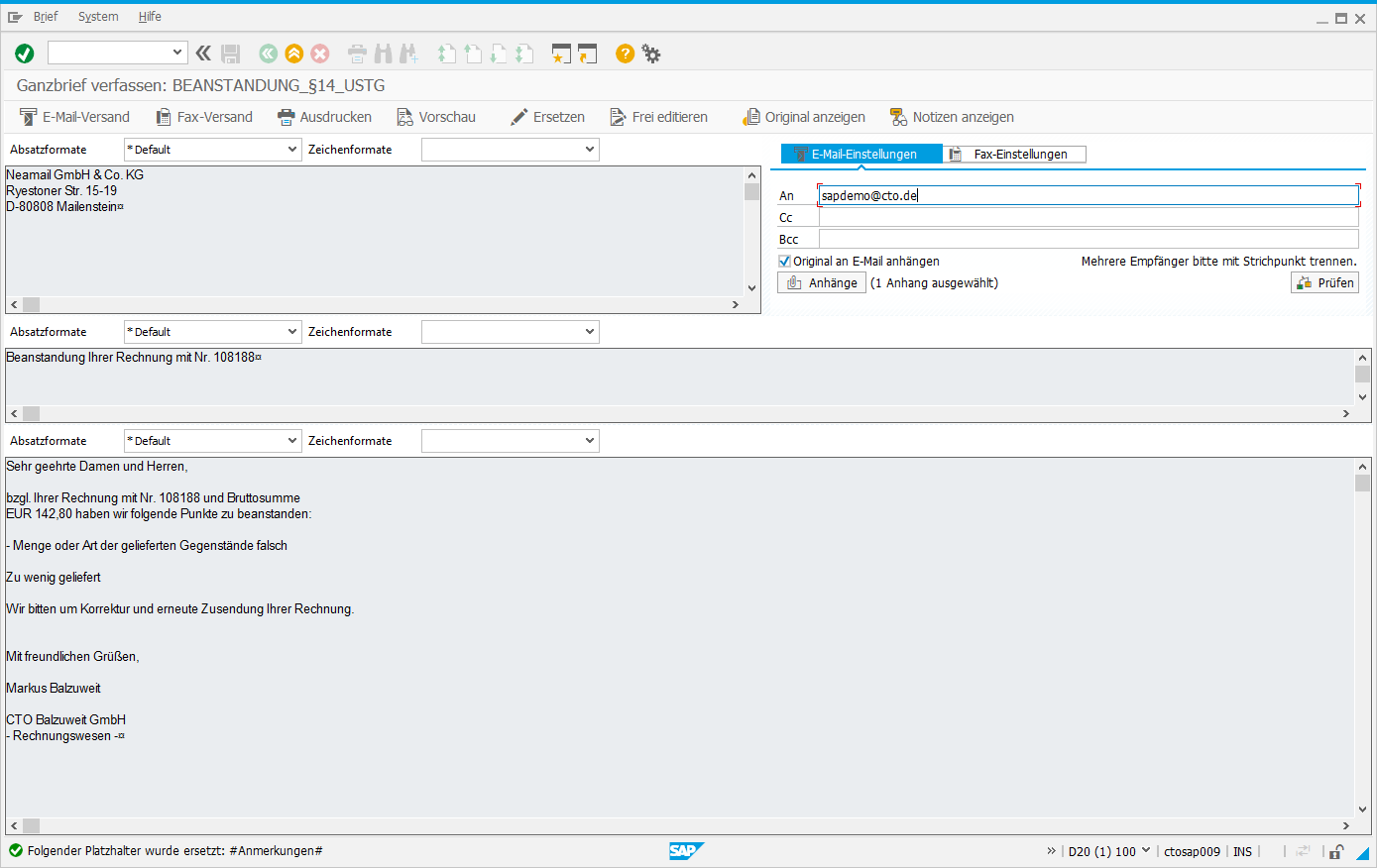1377x868 pixels.
Task: Click the red Cancel icon
Action: (319, 54)
